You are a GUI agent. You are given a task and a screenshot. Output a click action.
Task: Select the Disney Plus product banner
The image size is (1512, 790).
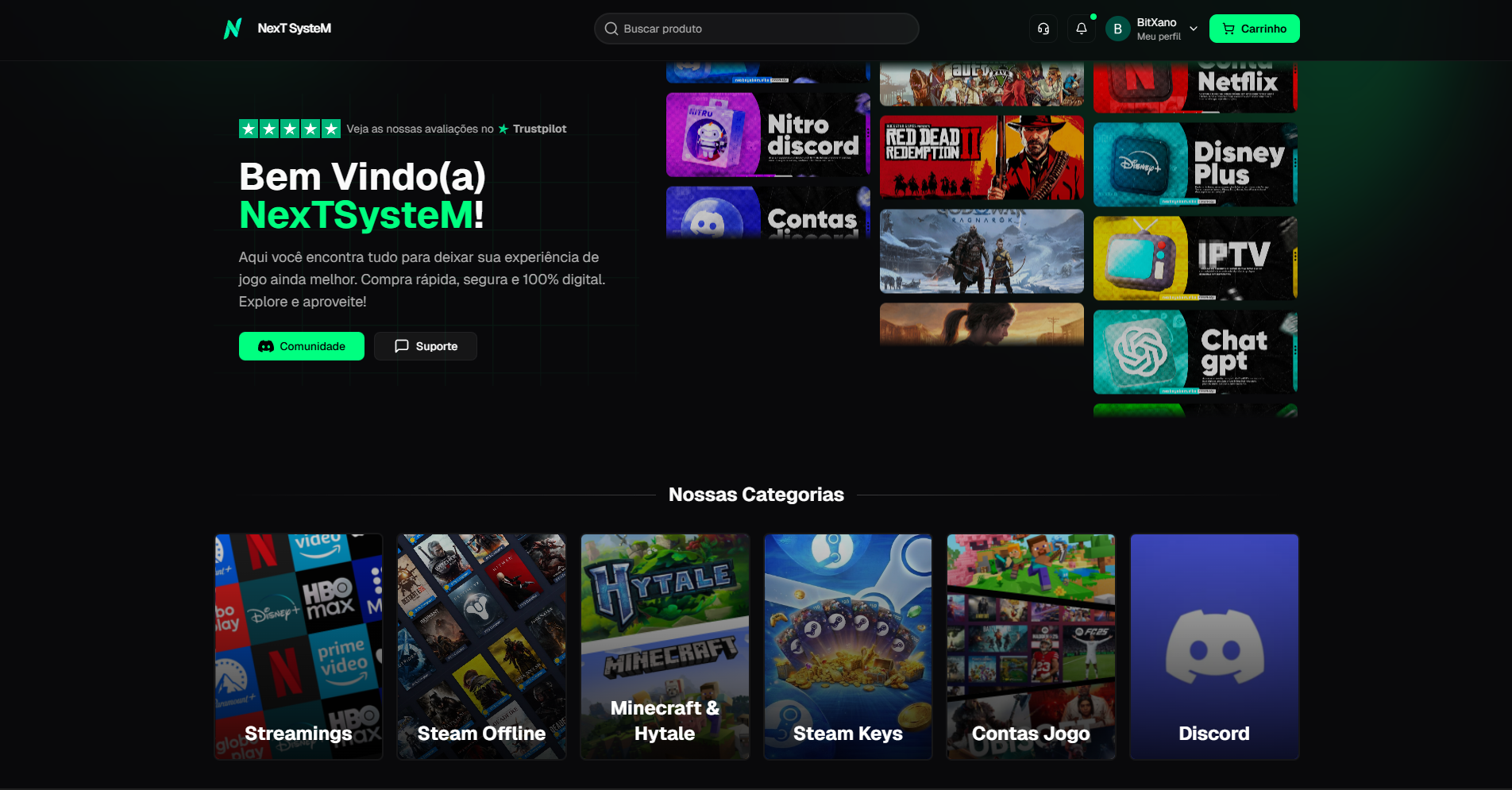click(x=1195, y=164)
